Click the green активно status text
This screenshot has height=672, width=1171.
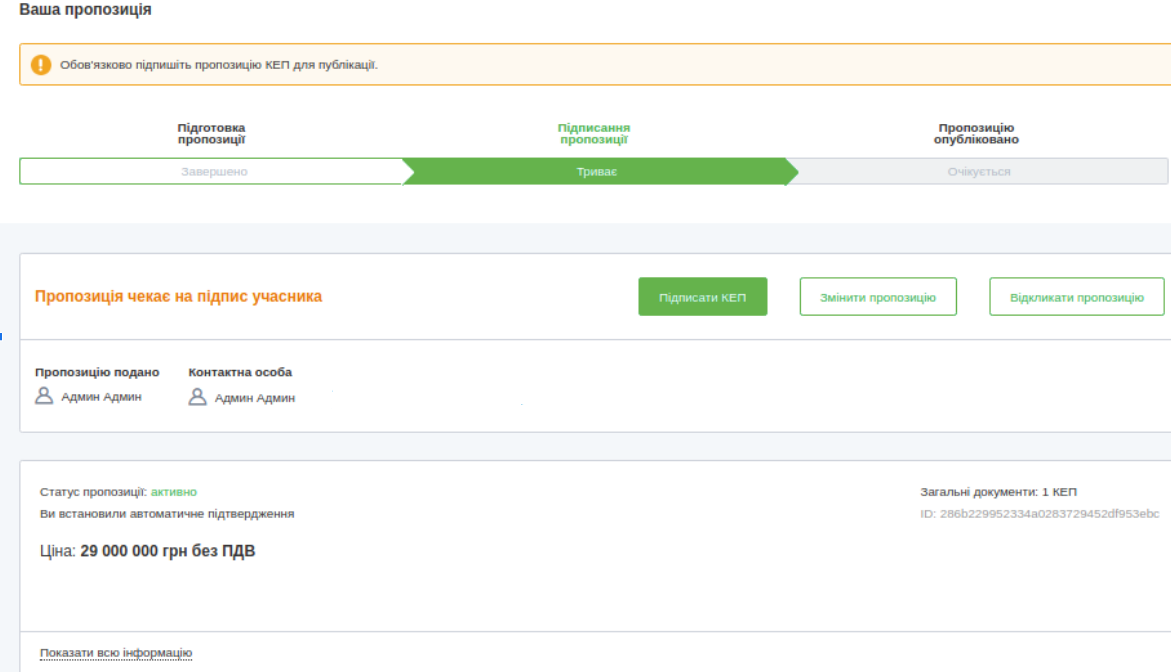[174, 492]
